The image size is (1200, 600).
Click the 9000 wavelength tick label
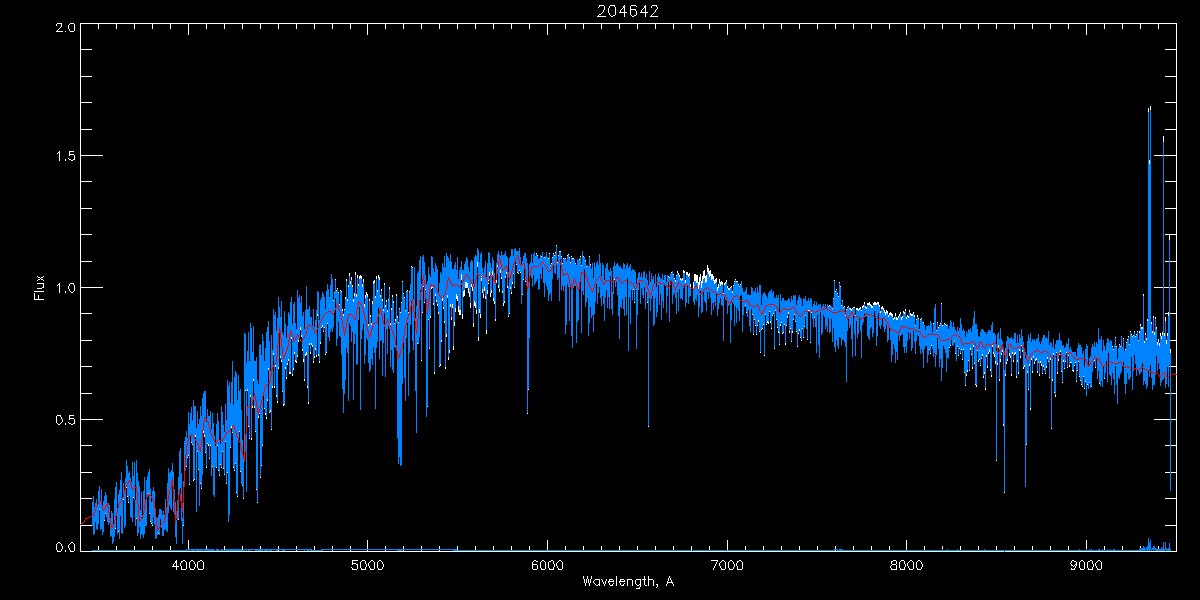coord(1087,564)
